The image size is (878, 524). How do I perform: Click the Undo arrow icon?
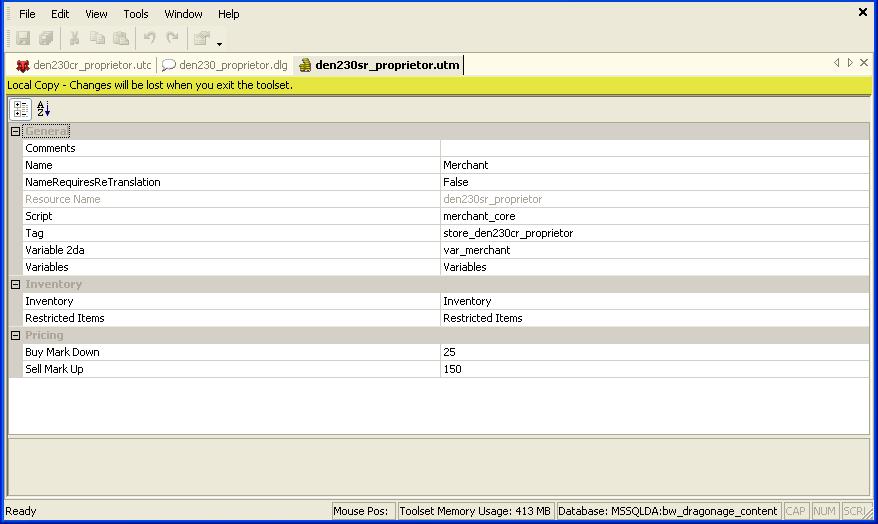[x=149, y=39]
